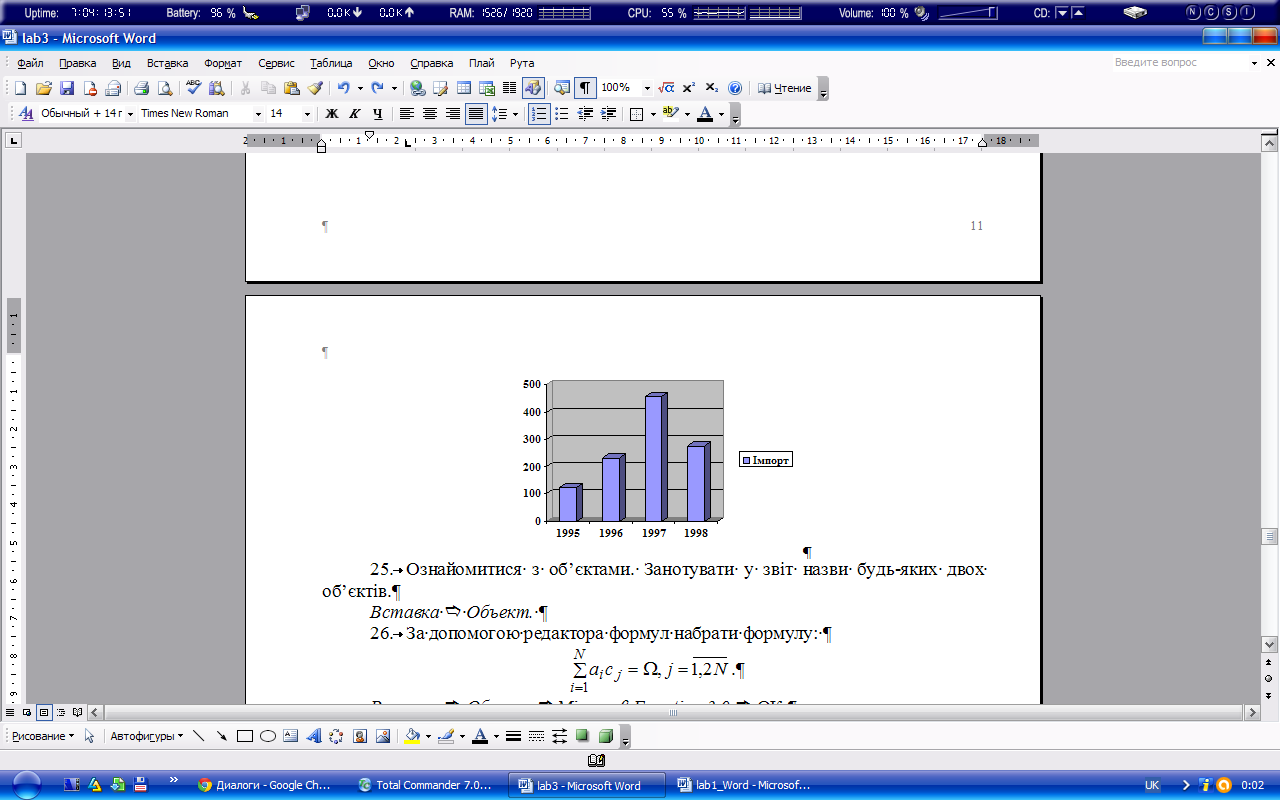Viewport: 1280px width, 800px height.
Task: Pick the drawing toolbar fill color bucket
Action: pos(411,736)
